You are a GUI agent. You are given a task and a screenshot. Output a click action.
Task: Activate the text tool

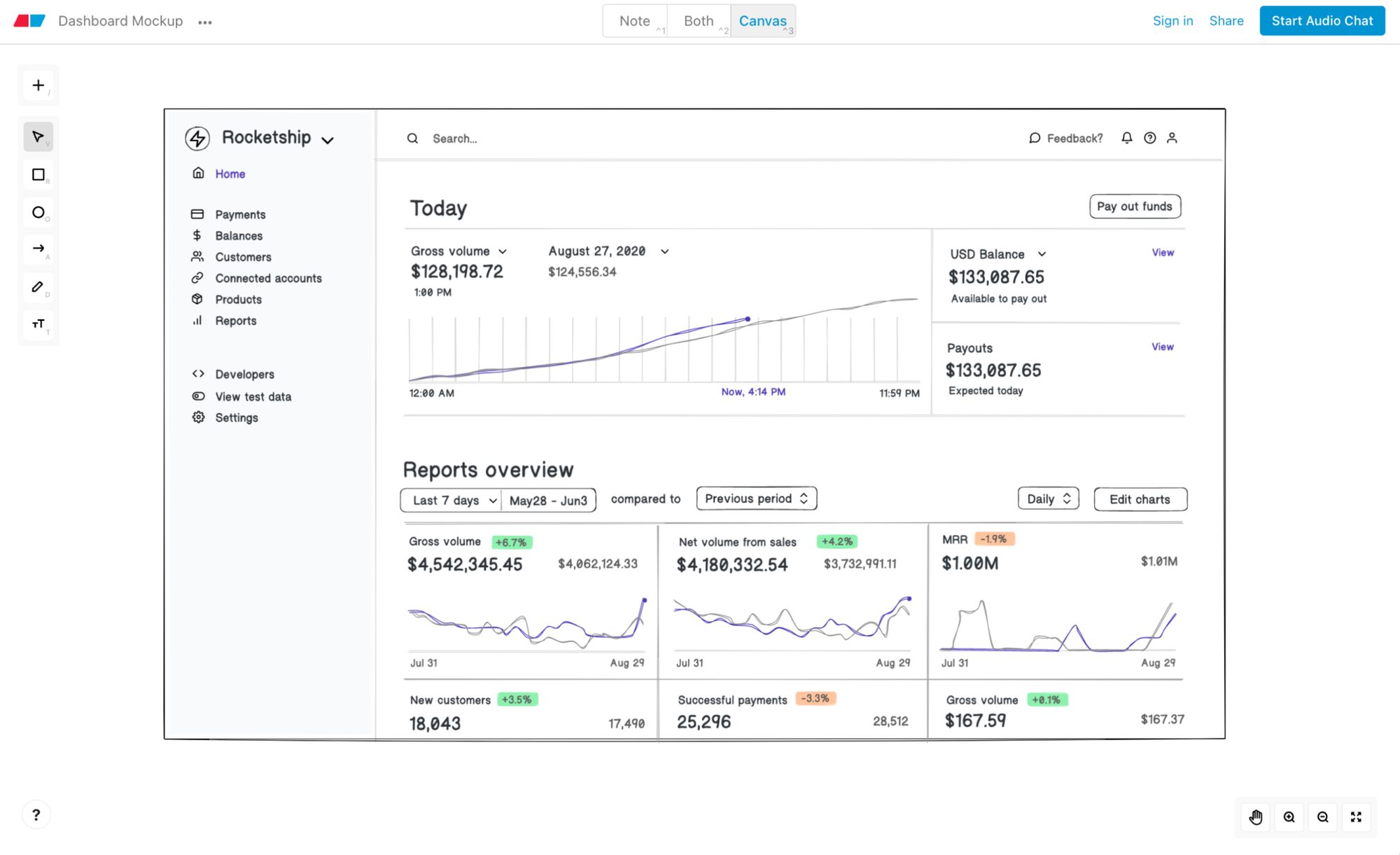click(38, 324)
